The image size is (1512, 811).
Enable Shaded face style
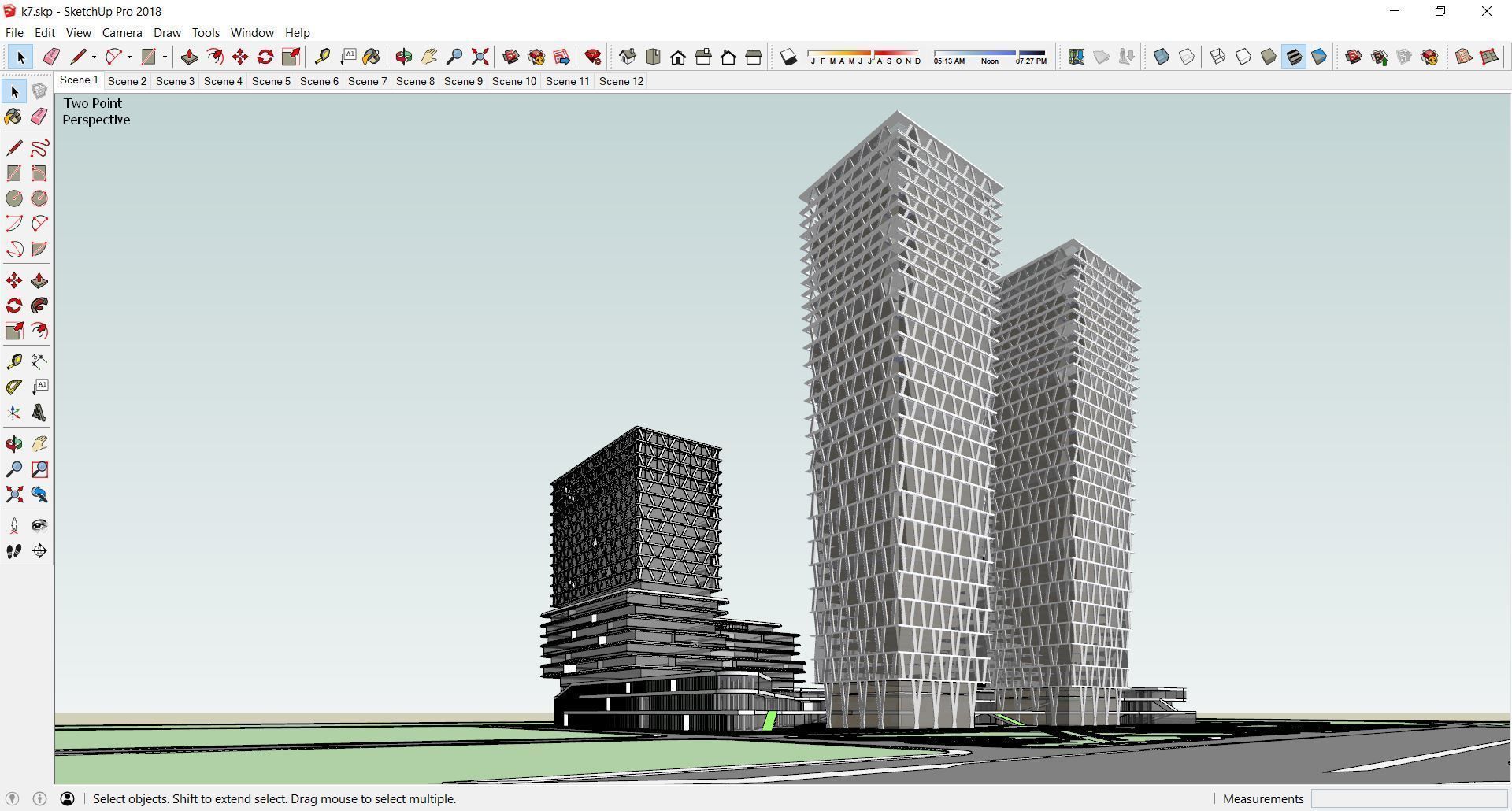(x=1269, y=57)
